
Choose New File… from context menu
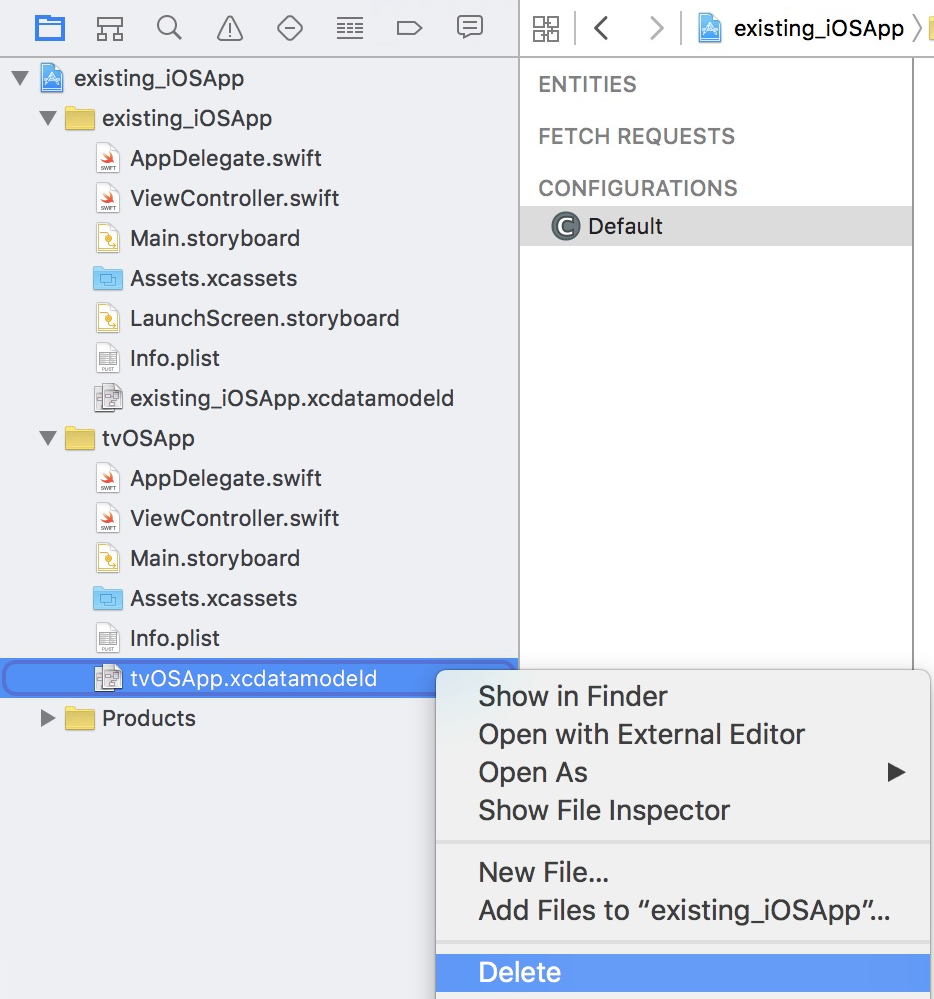coord(683,872)
